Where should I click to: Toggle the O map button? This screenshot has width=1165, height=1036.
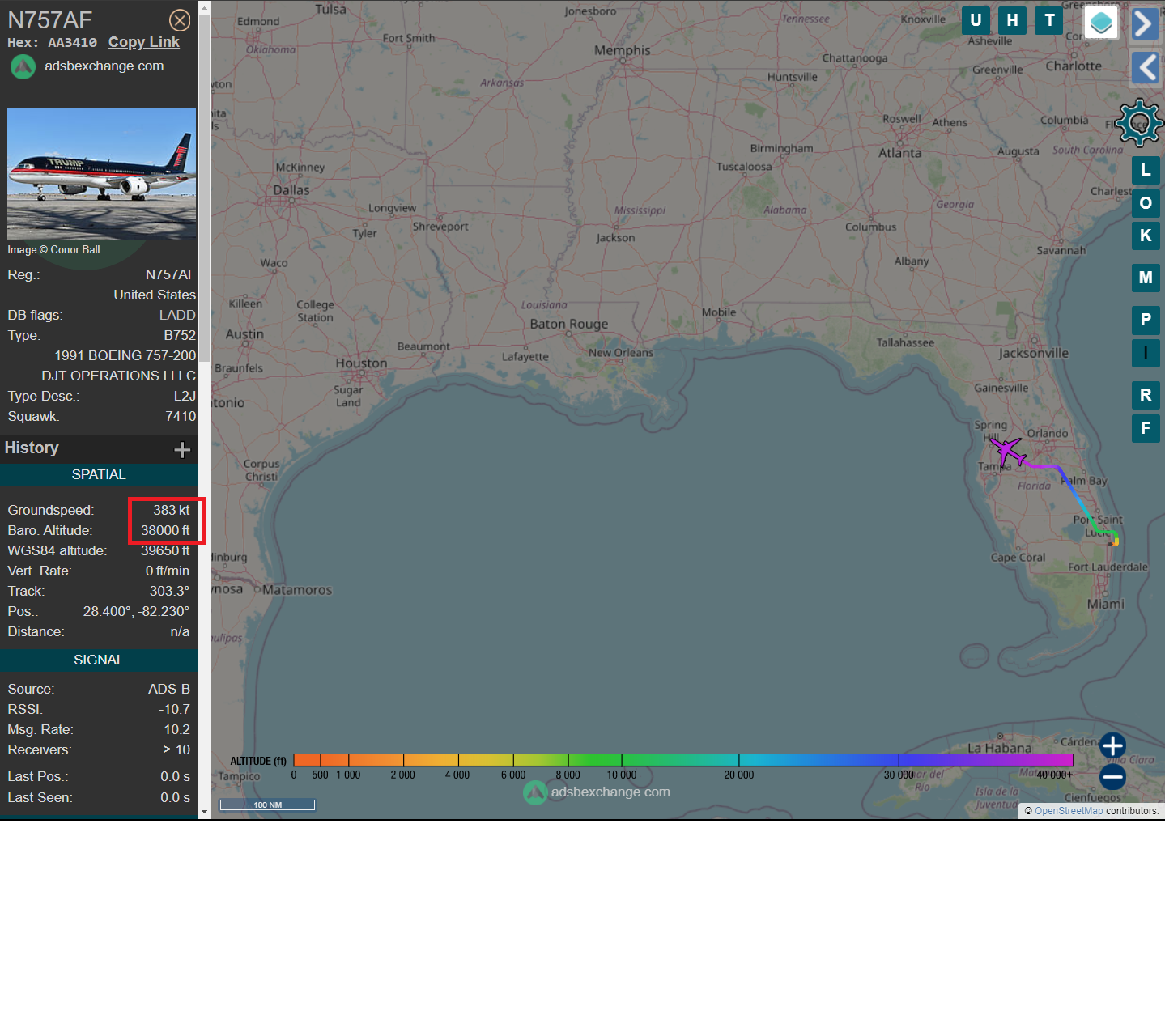[1146, 202]
